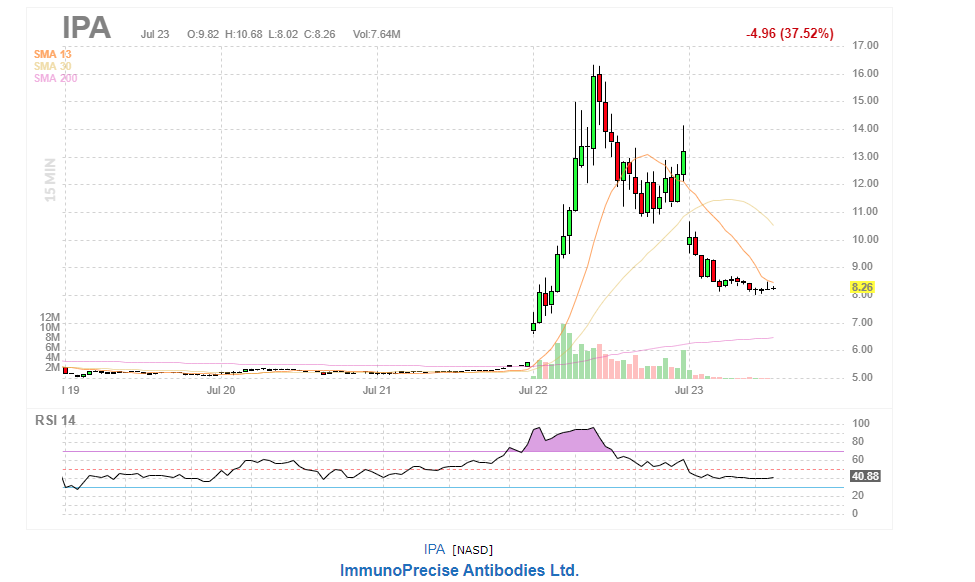
Task: Click the ImmunoPrecise Antibodies Ltd. link
Action: point(459,570)
